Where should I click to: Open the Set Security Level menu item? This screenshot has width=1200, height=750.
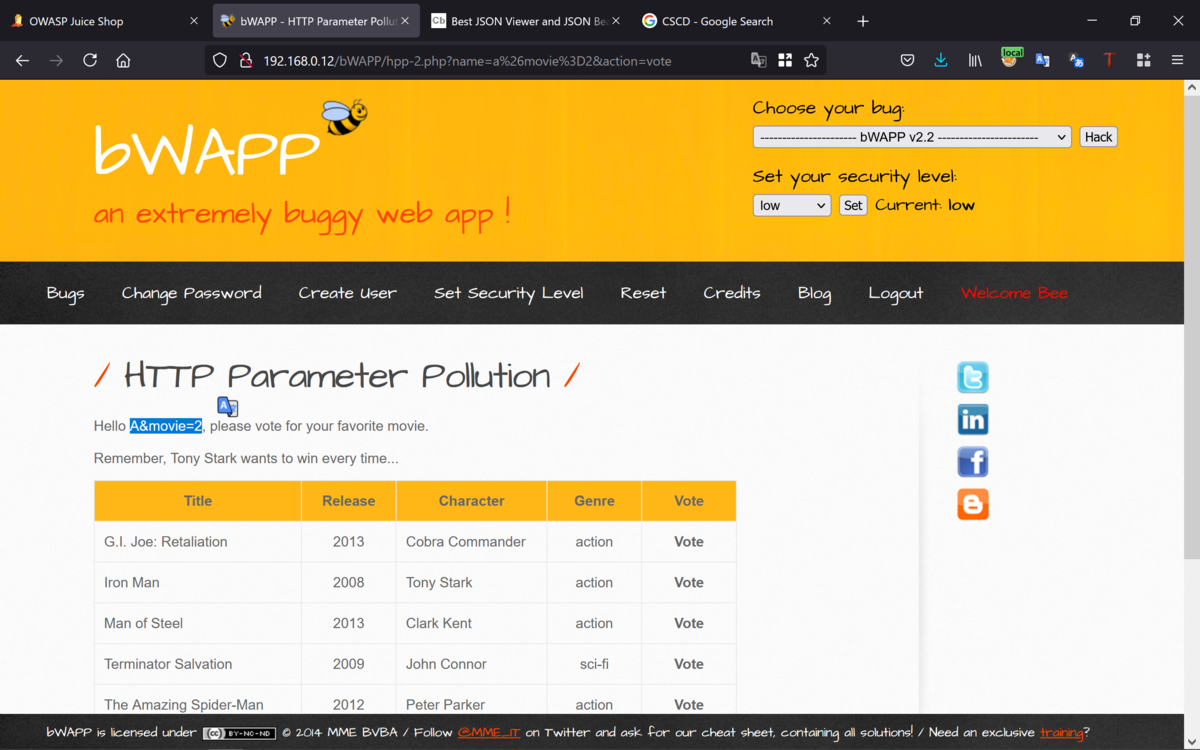coord(509,293)
